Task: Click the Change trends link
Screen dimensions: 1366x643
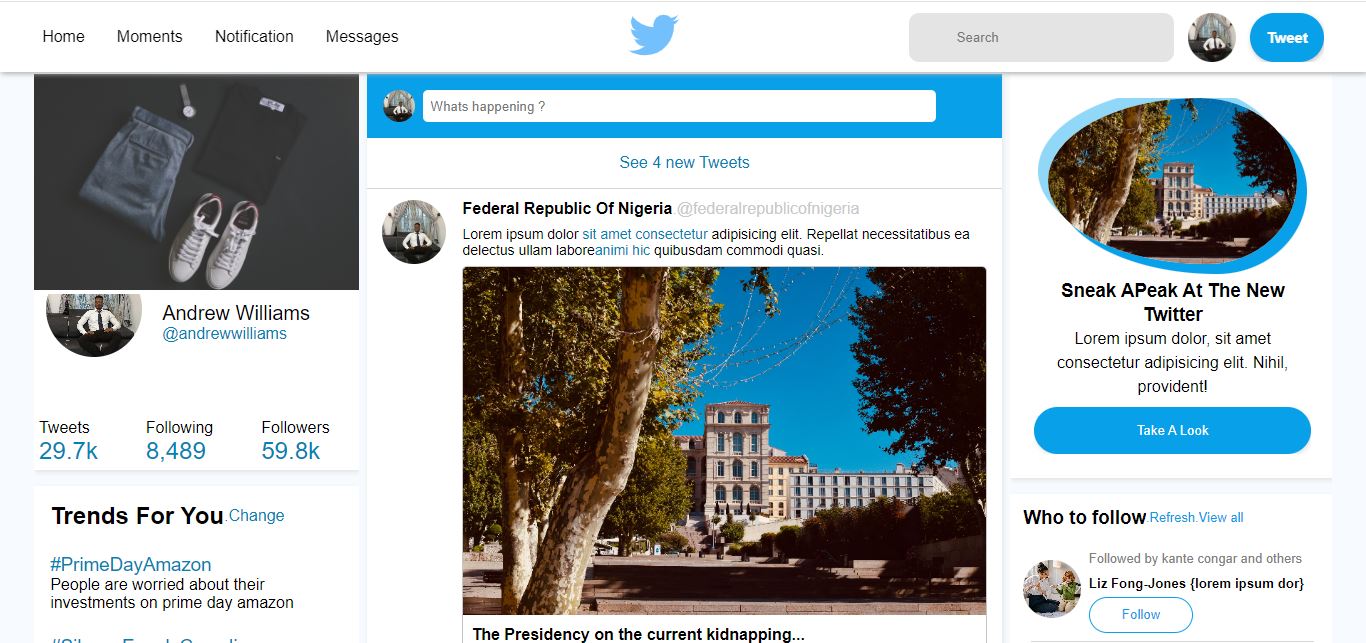Action: coord(257,516)
